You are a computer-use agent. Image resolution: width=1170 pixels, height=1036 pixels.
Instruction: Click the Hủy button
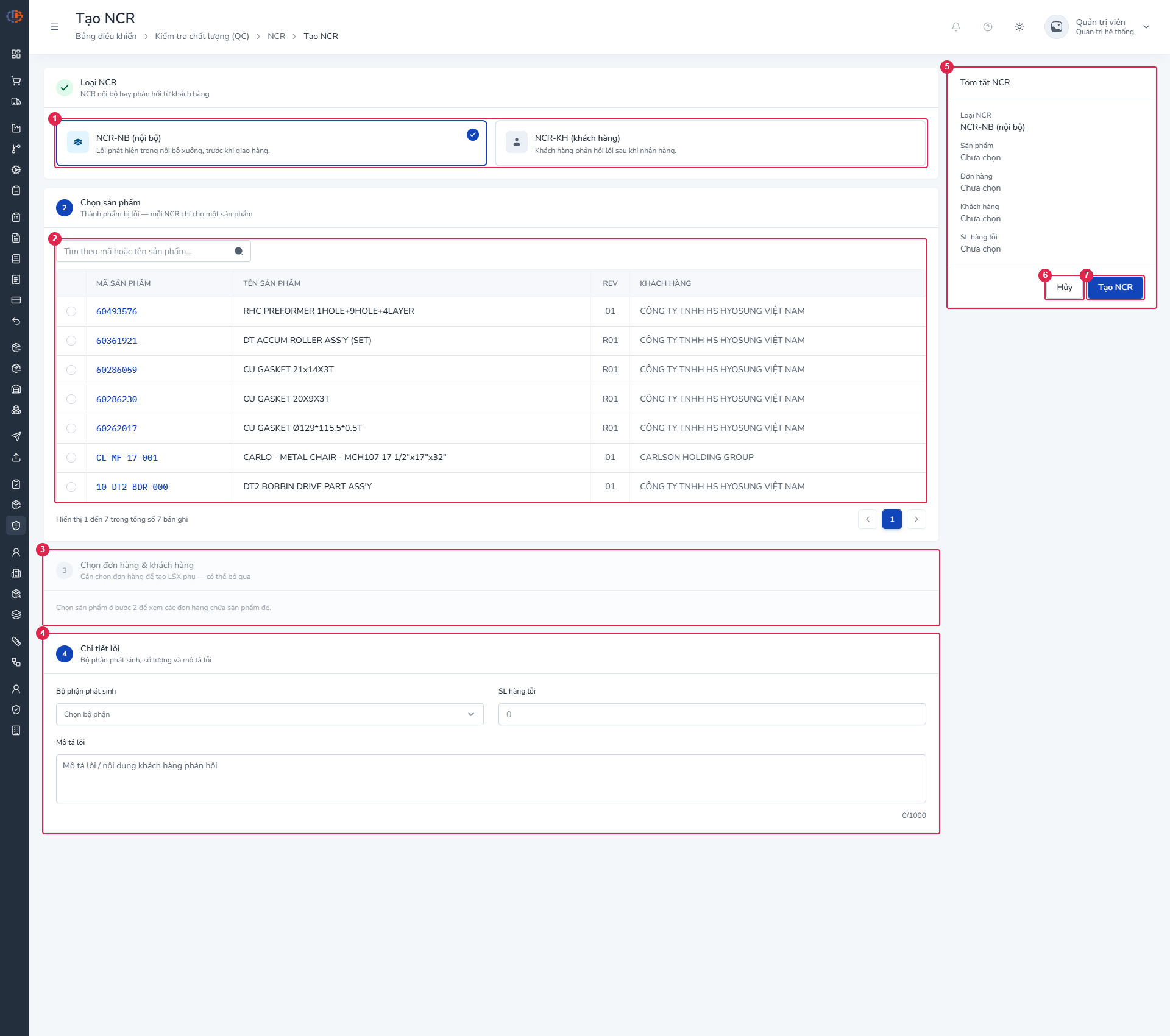tap(1065, 287)
